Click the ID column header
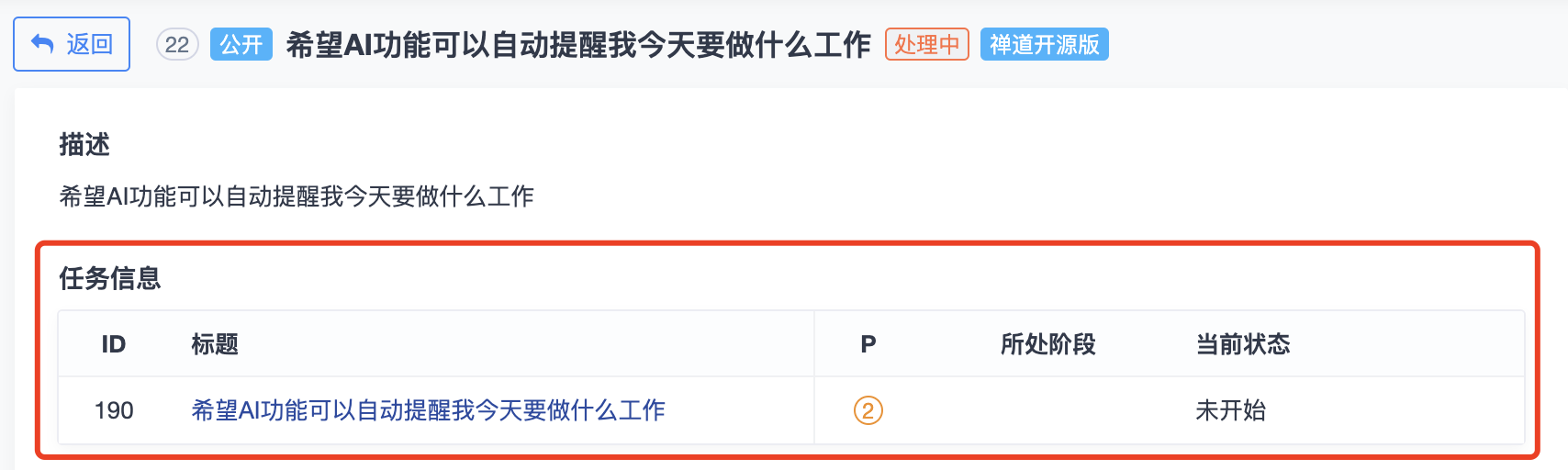The image size is (1568, 470). 113,344
